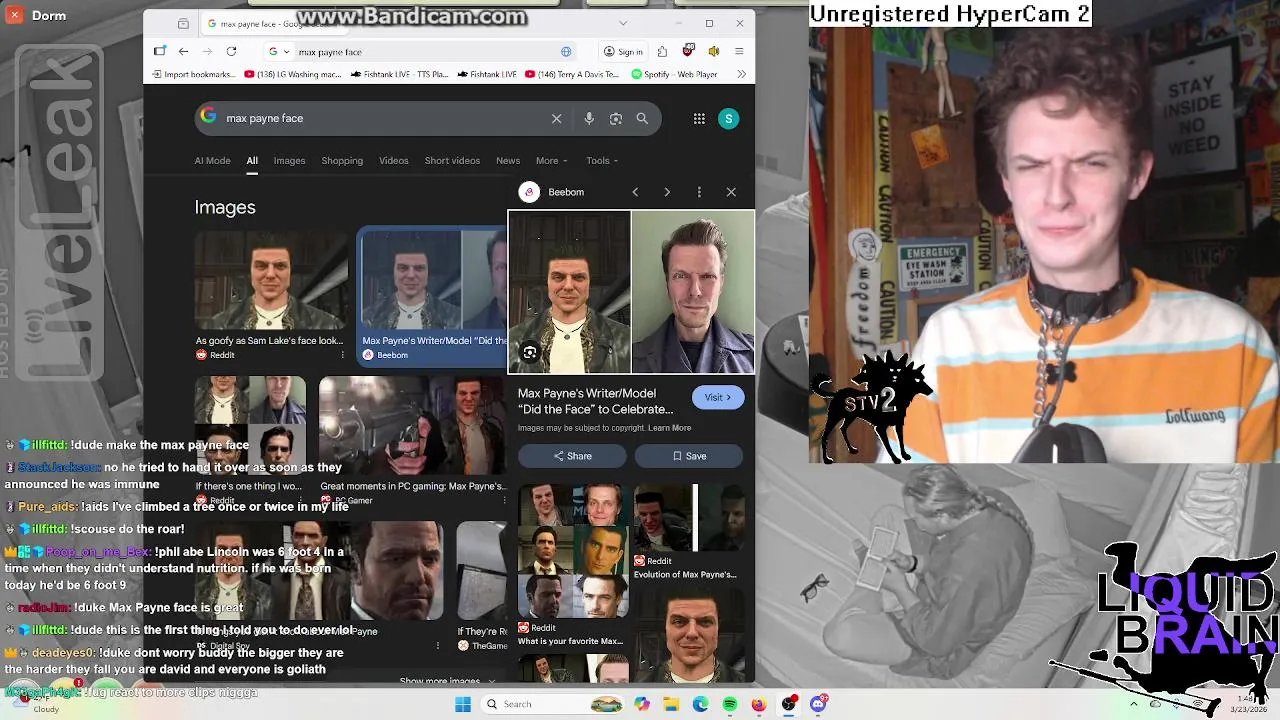Image resolution: width=1280 pixels, height=720 pixels.
Task: Select the Shopping search tab
Action: [x=342, y=160]
